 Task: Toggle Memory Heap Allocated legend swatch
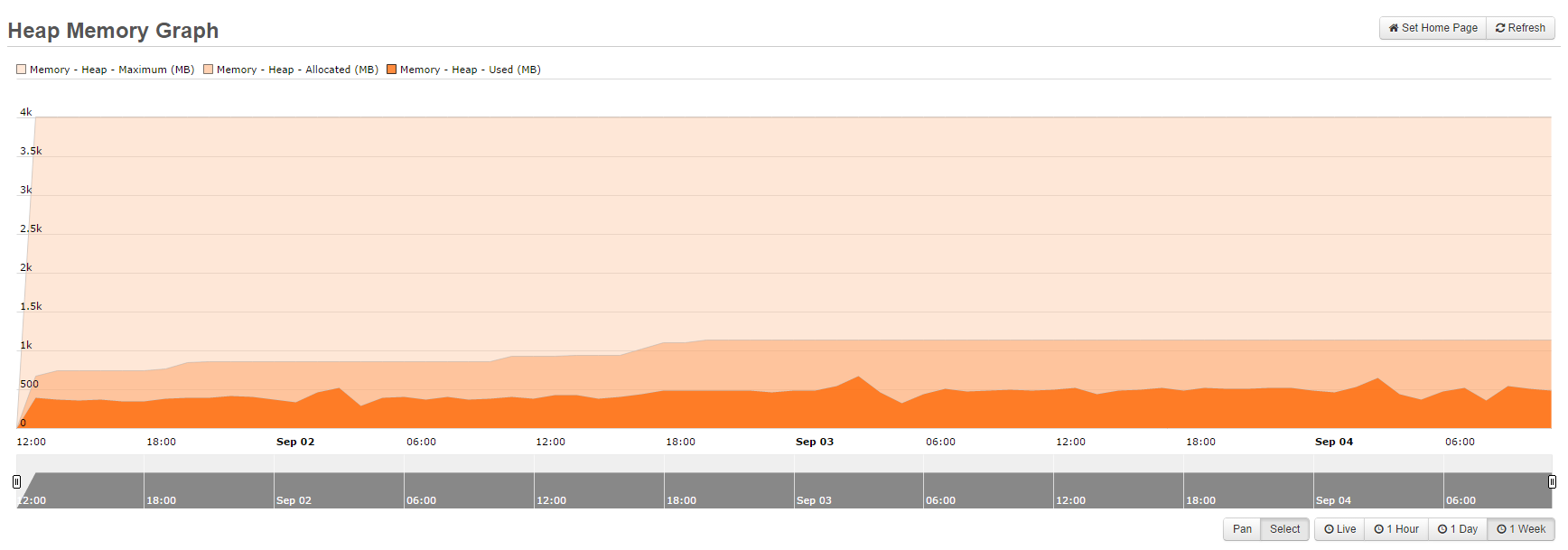pos(209,70)
